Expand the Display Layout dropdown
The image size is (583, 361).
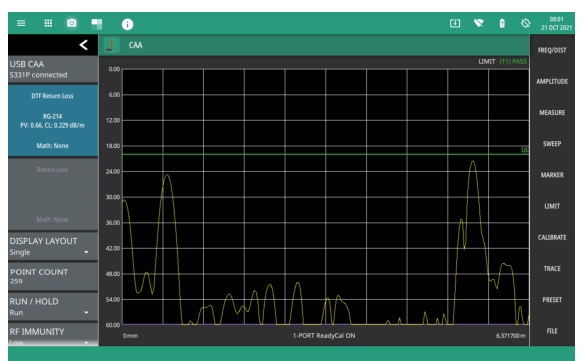pyautogui.click(x=53, y=246)
